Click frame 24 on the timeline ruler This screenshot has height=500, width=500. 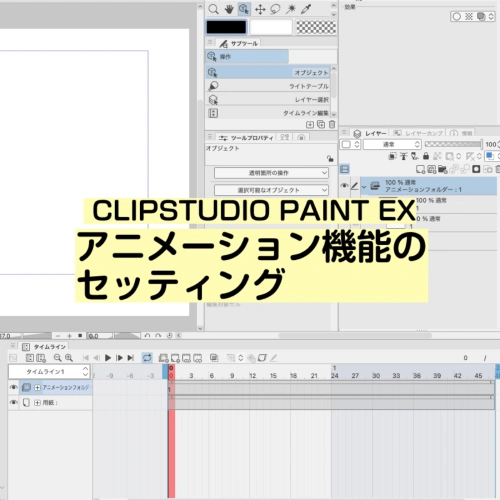pyautogui.click(x=335, y=376)
